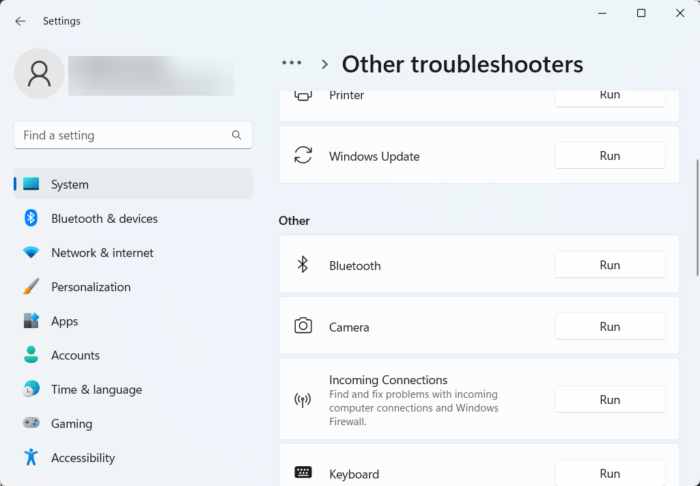This screenshot has height=486, width=700.
Task: Open Bluetooth & devices settings
Action: click(104, 218)
